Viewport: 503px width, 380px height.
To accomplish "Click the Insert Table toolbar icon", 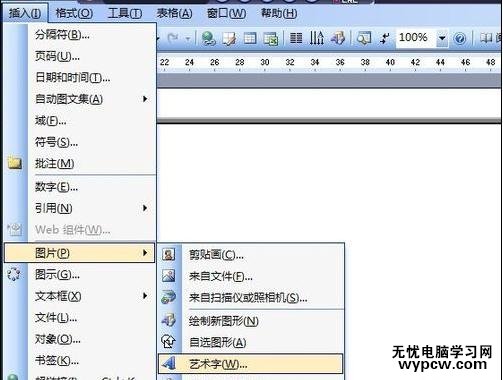I will coord(250,38).
